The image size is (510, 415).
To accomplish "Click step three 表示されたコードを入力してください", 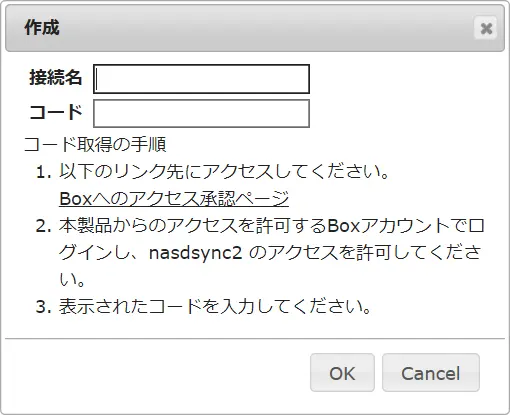I will [x=215, y=306].
